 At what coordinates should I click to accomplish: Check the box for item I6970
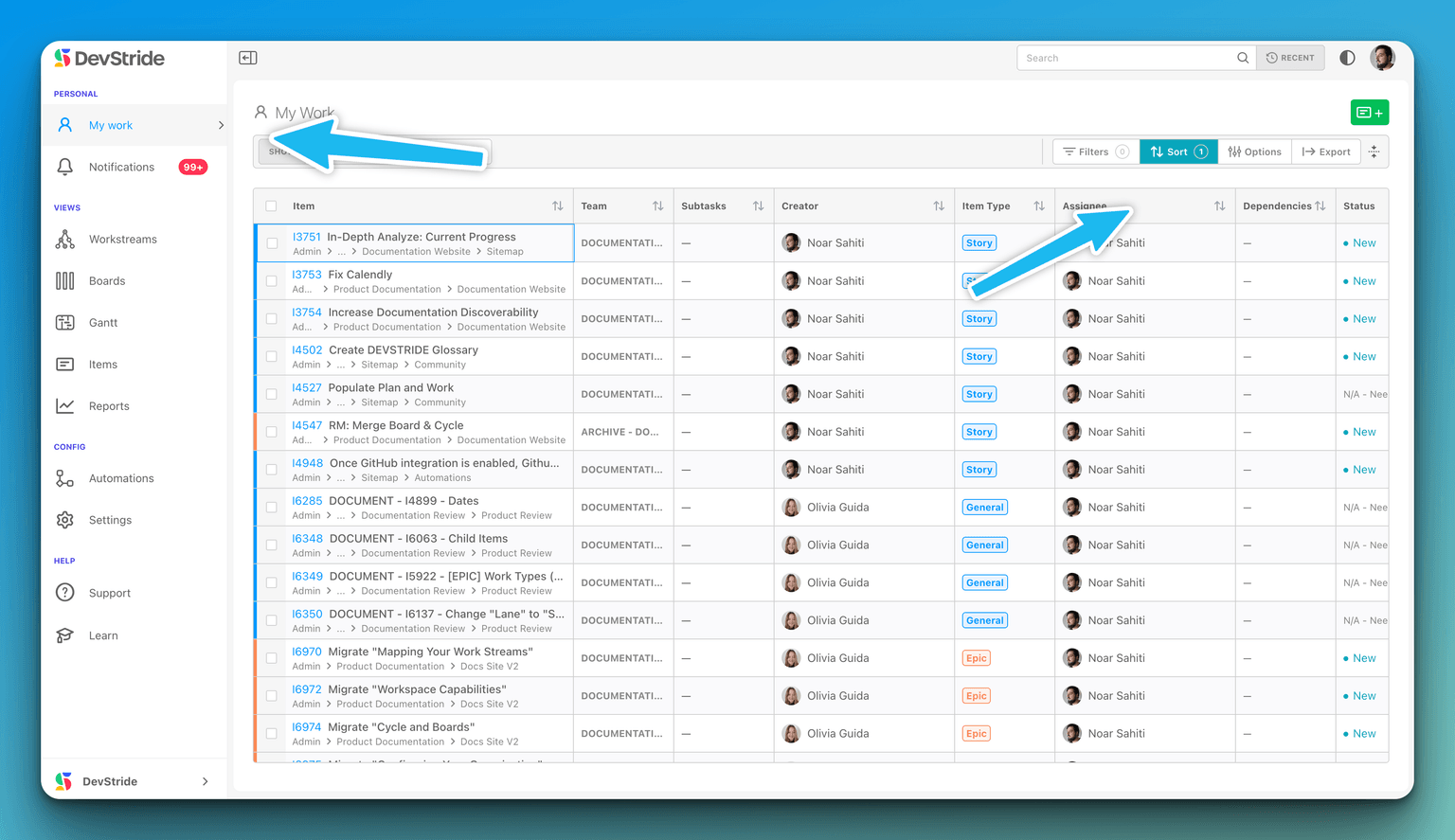(x=272, y=658)
